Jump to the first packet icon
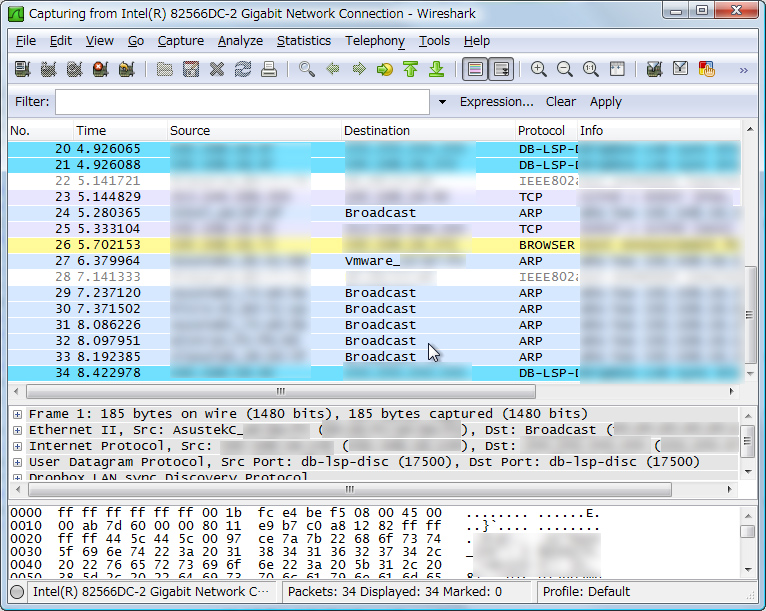 point(411,69)
